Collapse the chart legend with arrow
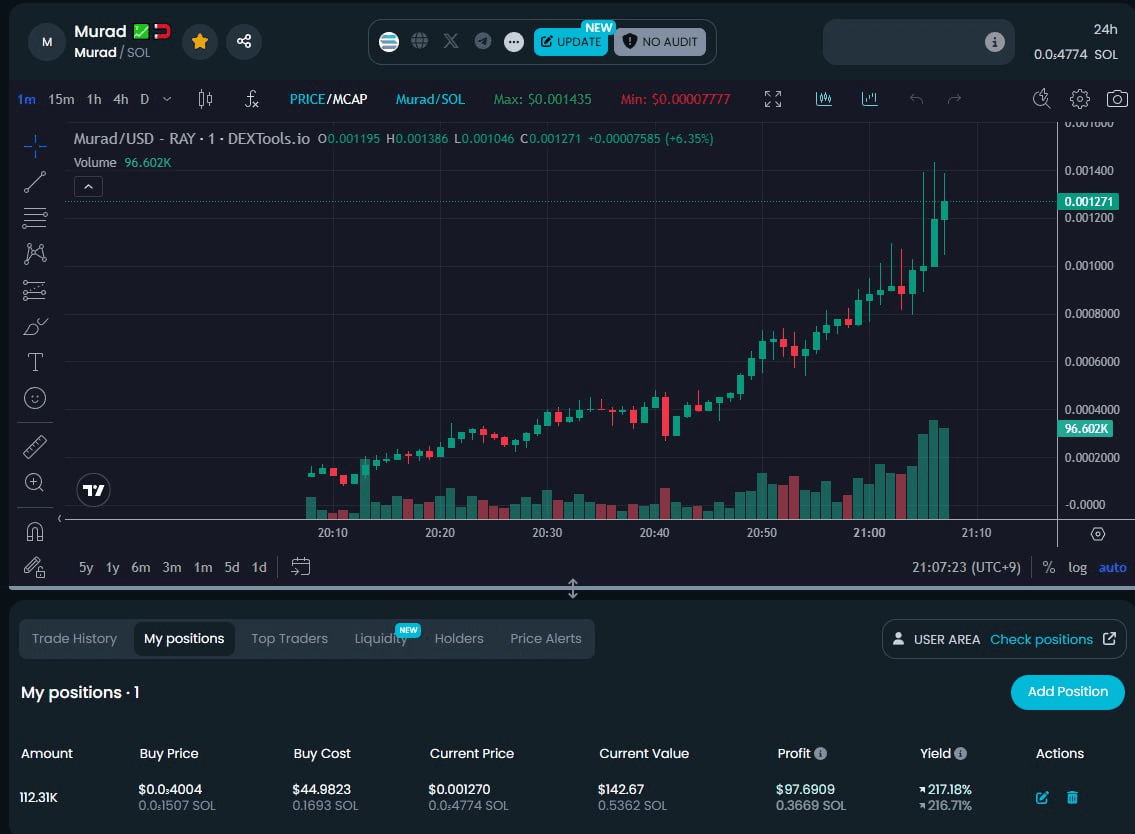This screenshot has width=1135, height=834. [x=88, y=187]
